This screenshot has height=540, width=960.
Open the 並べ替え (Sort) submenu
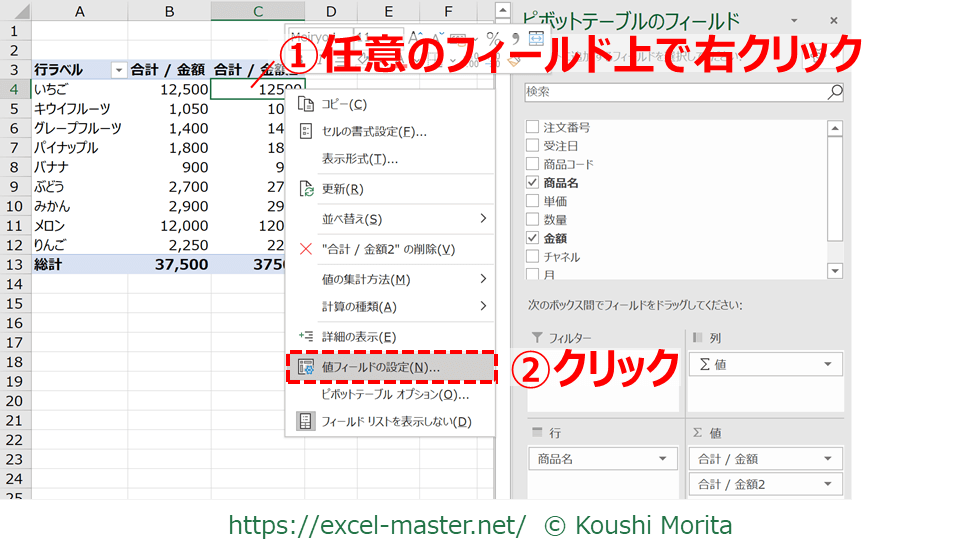coord(390,219)
